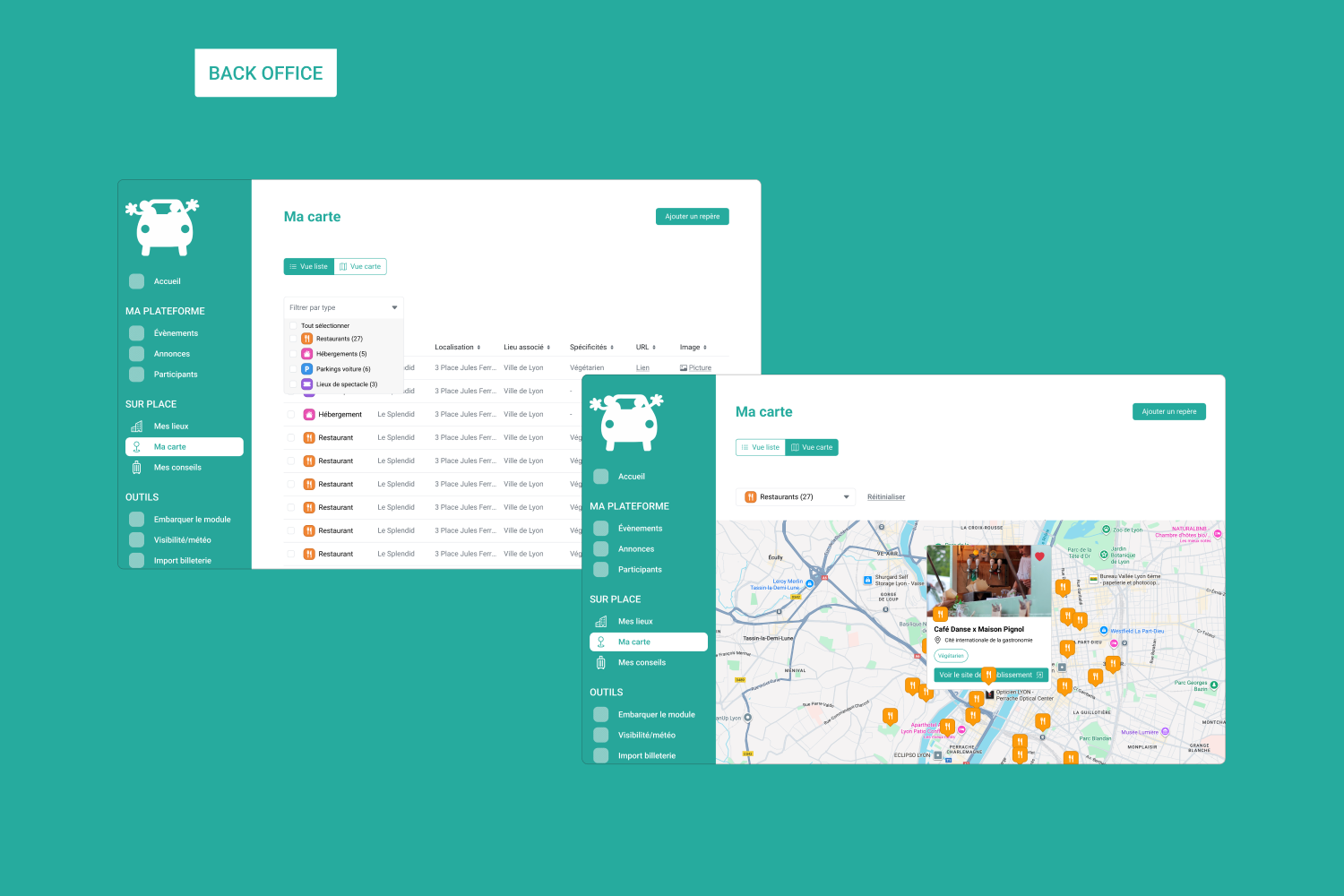Click the Zoo de Lyon map marker
The image size is (1344, 896).
tap(1107, 530)
